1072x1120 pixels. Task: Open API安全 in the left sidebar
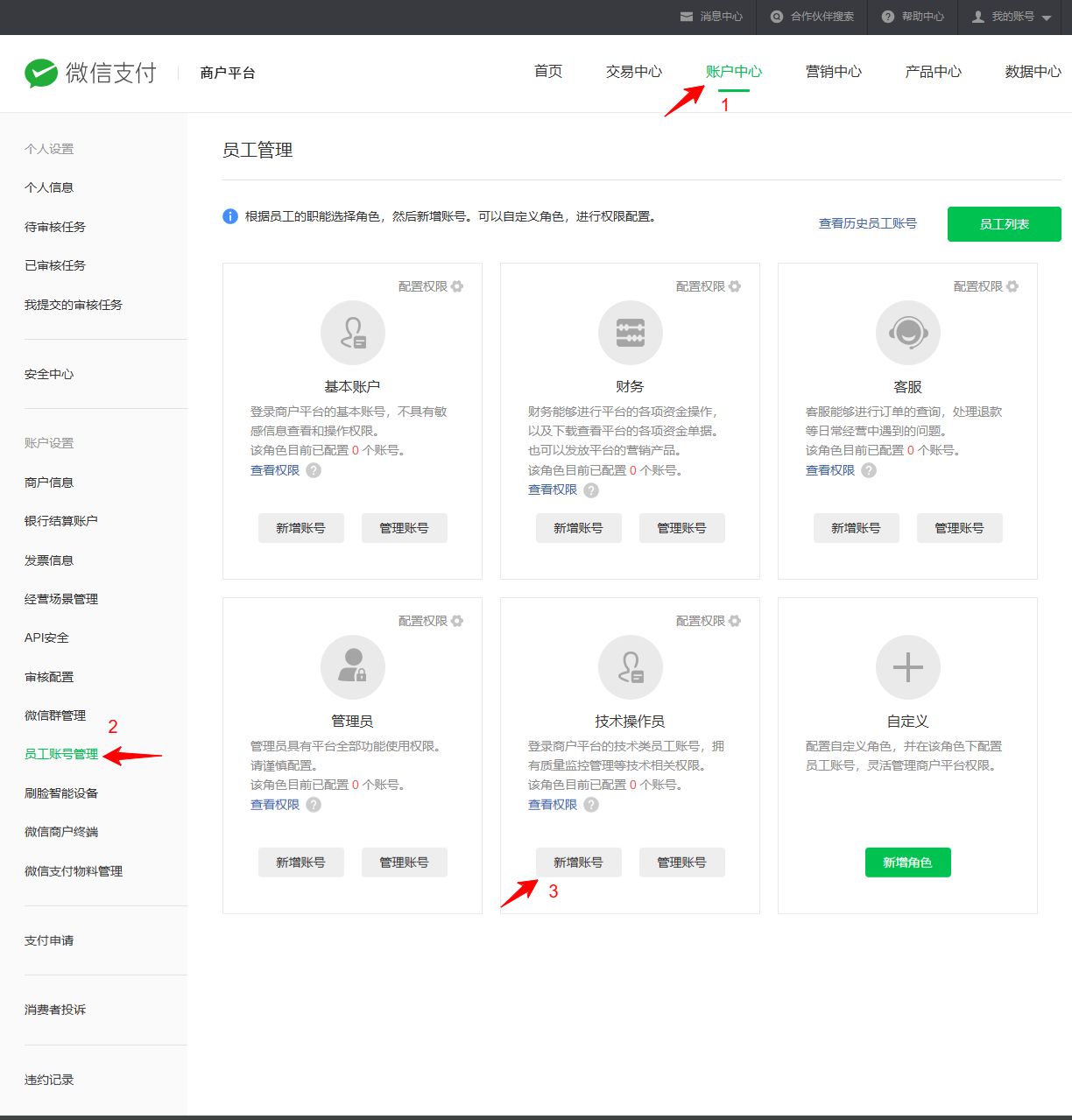[46, 637]
